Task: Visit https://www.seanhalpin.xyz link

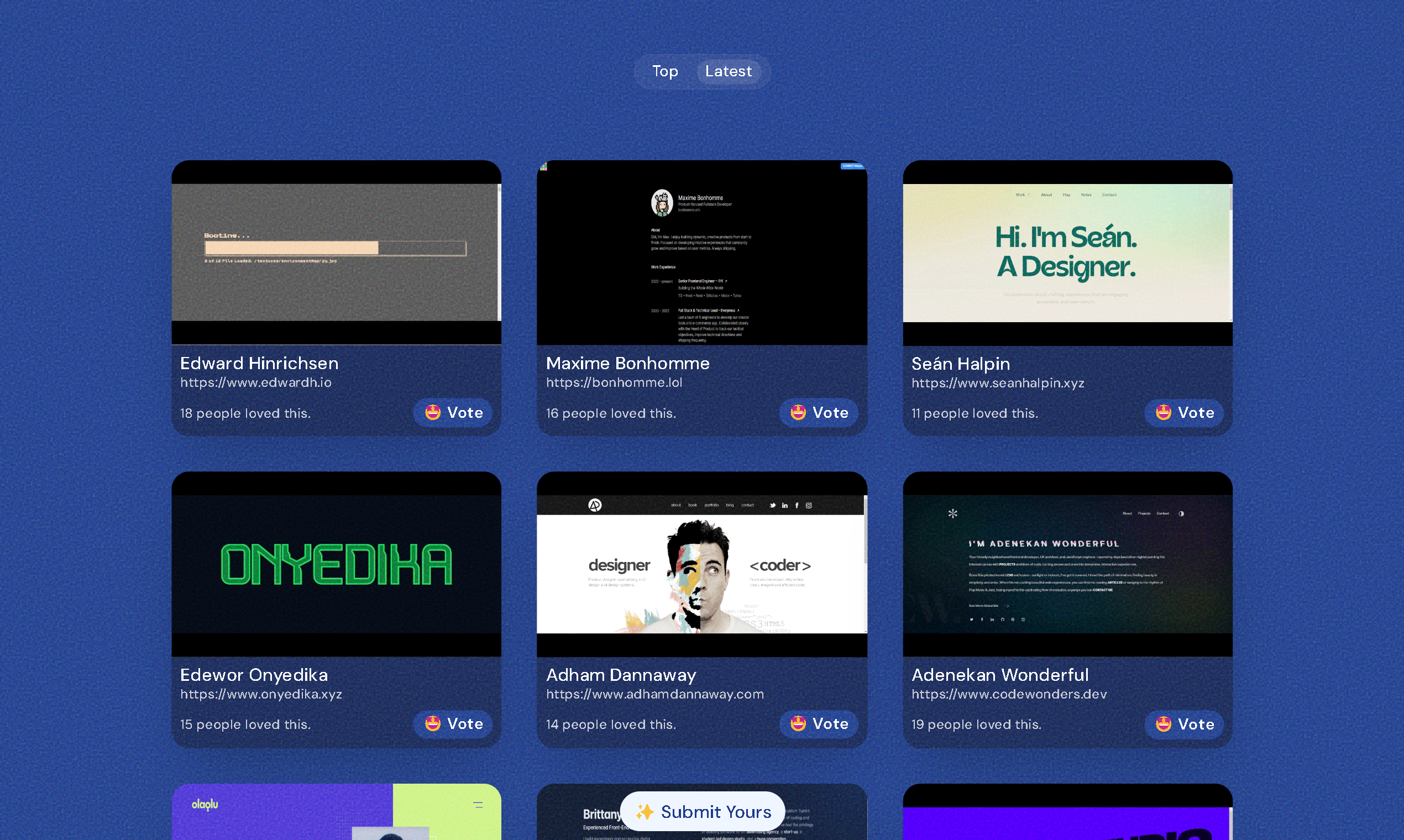Action: tap(998, 383)
